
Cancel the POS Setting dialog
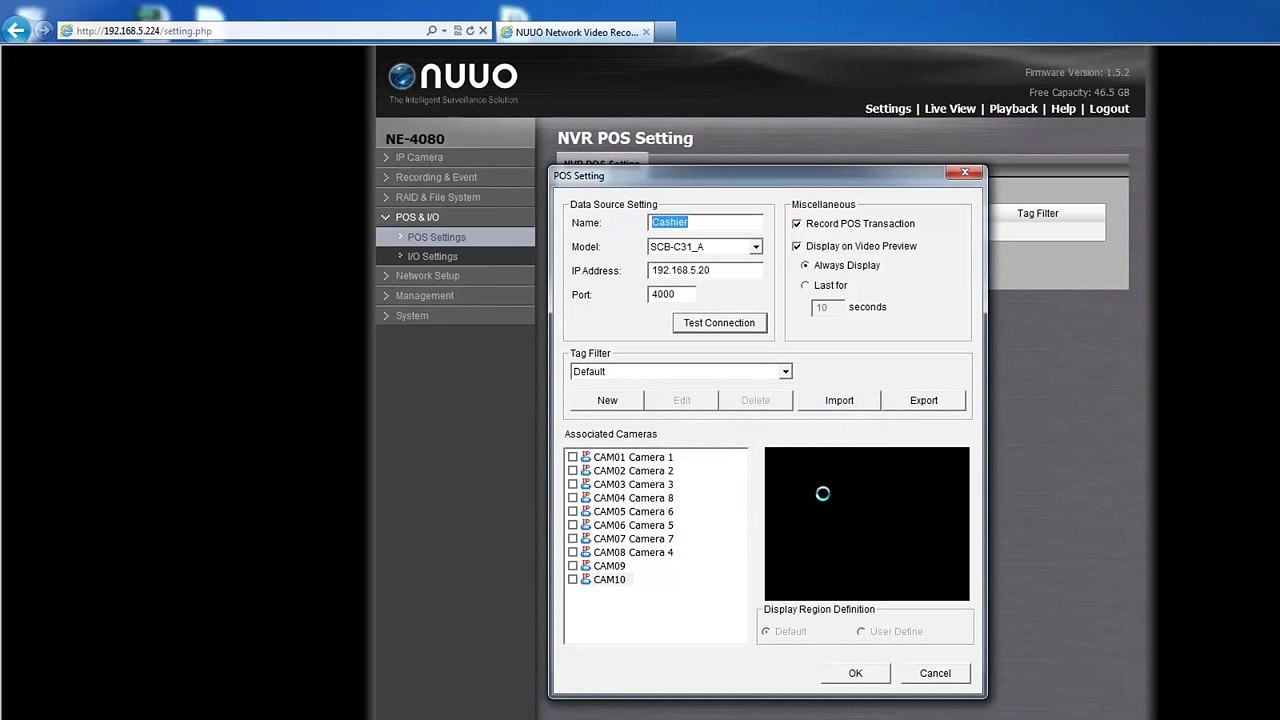(x=935, y=673)
